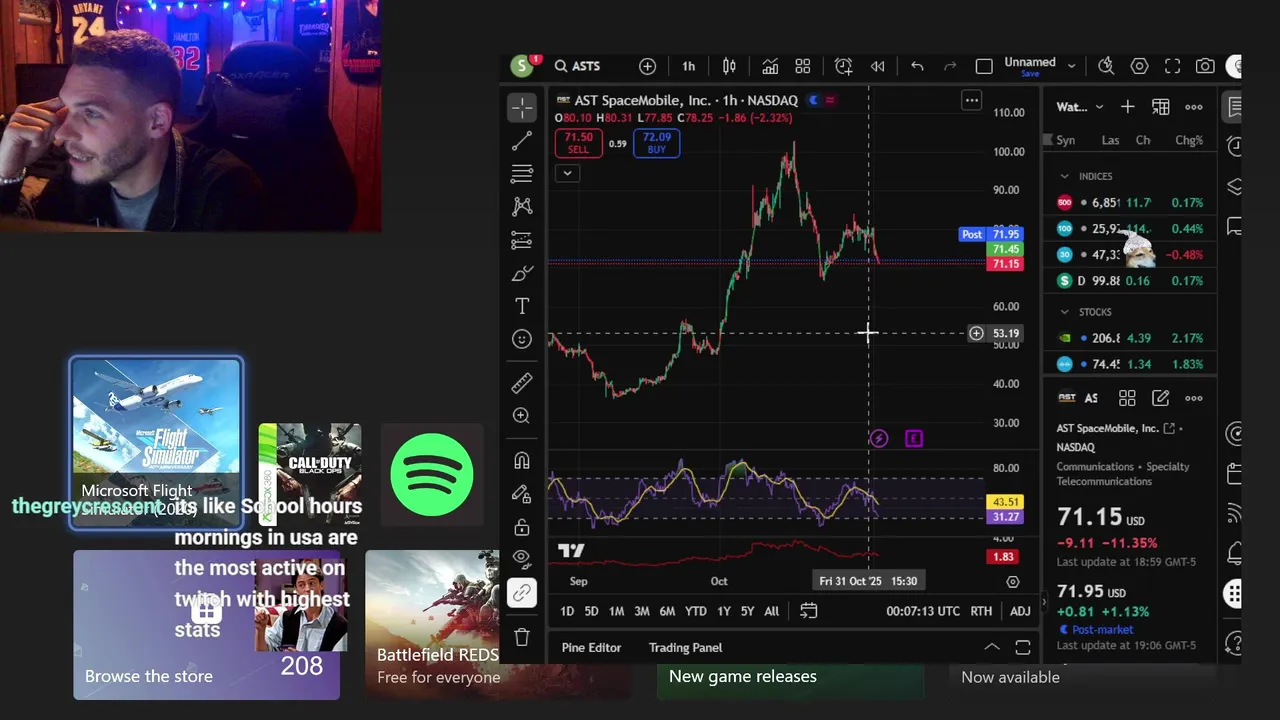Select the crosshair cursor tool
1280x720 pixels.
click(522, 107)
